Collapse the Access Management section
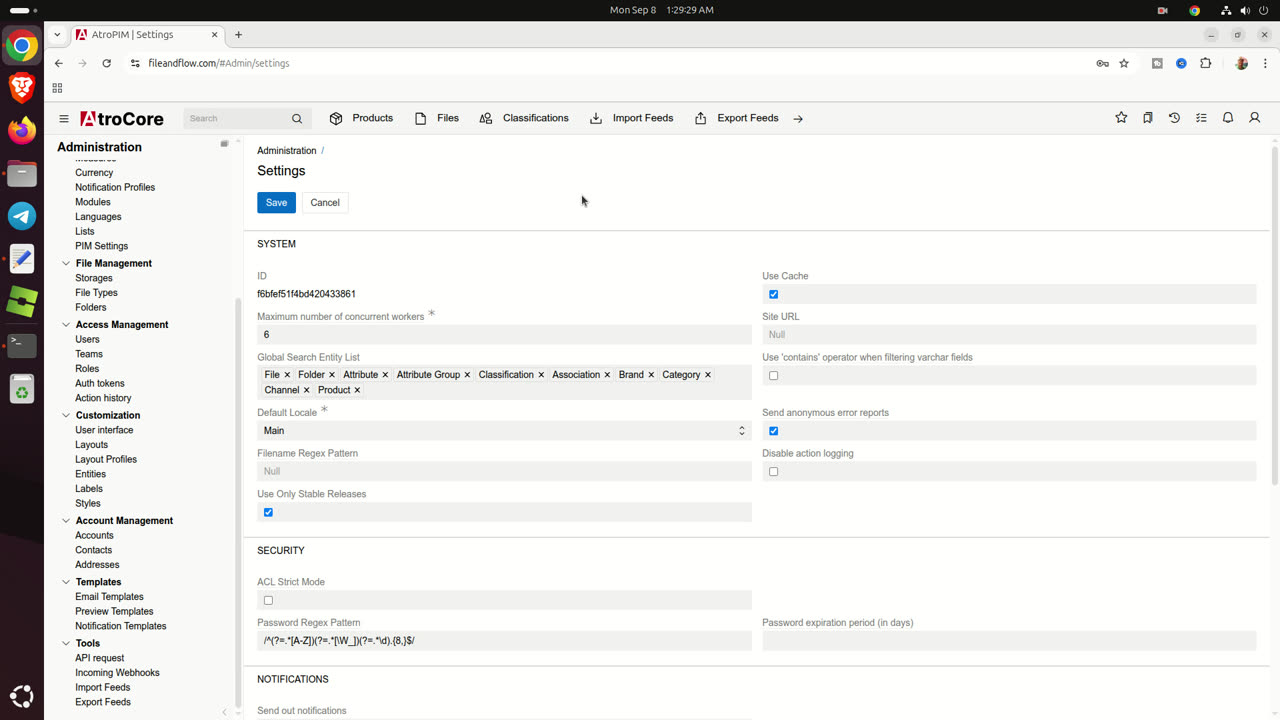This screenshot has width=1280, height=720. [x=66, y=325]
